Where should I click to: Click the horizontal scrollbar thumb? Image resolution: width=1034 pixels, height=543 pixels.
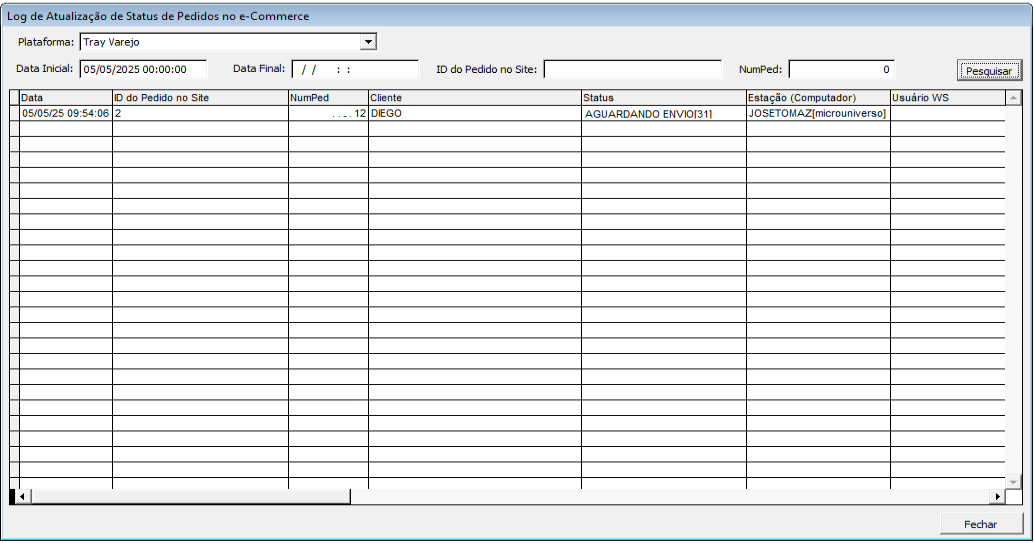(190, 496)
